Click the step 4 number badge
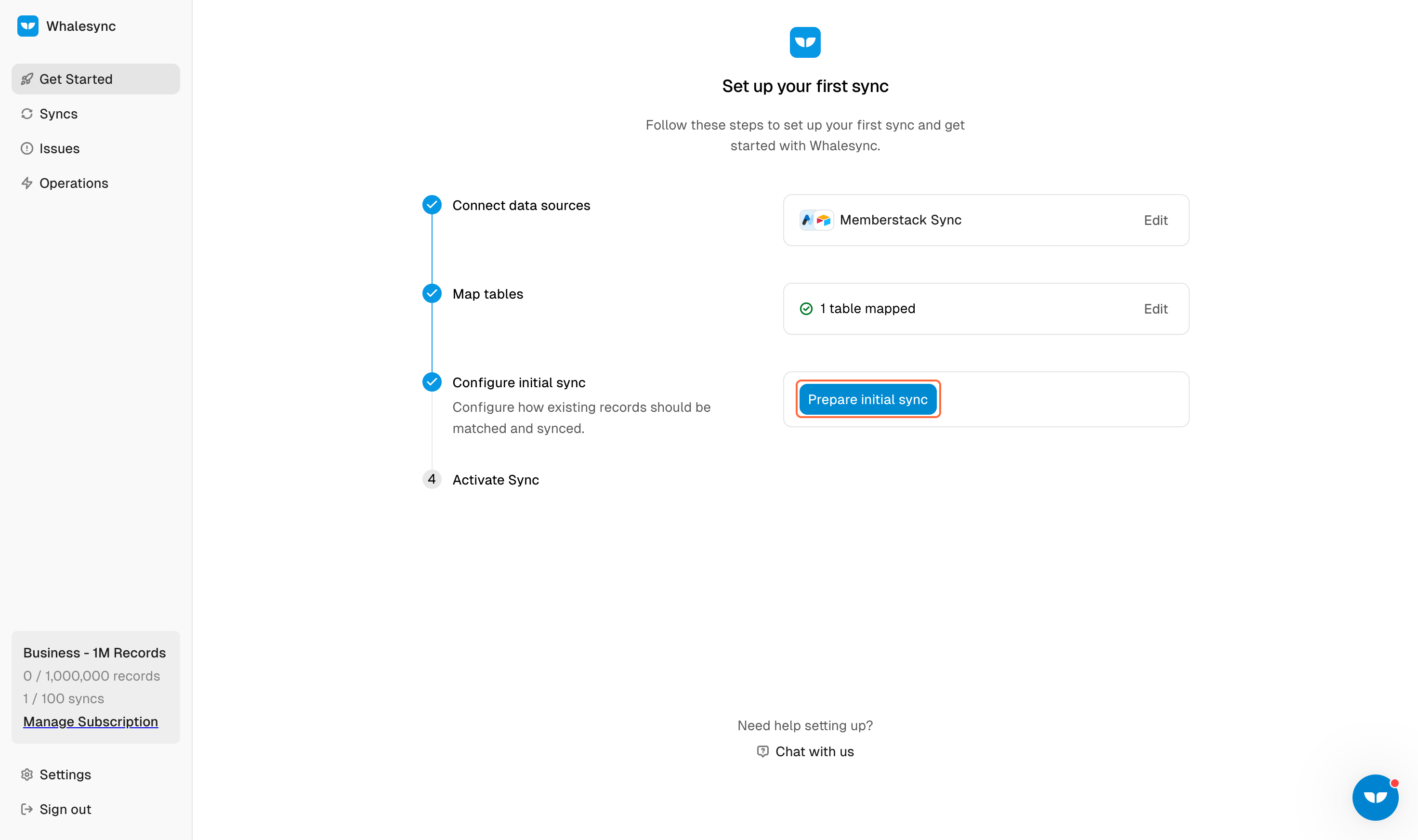Viewport: 1418px width, 840px height. 432,479
